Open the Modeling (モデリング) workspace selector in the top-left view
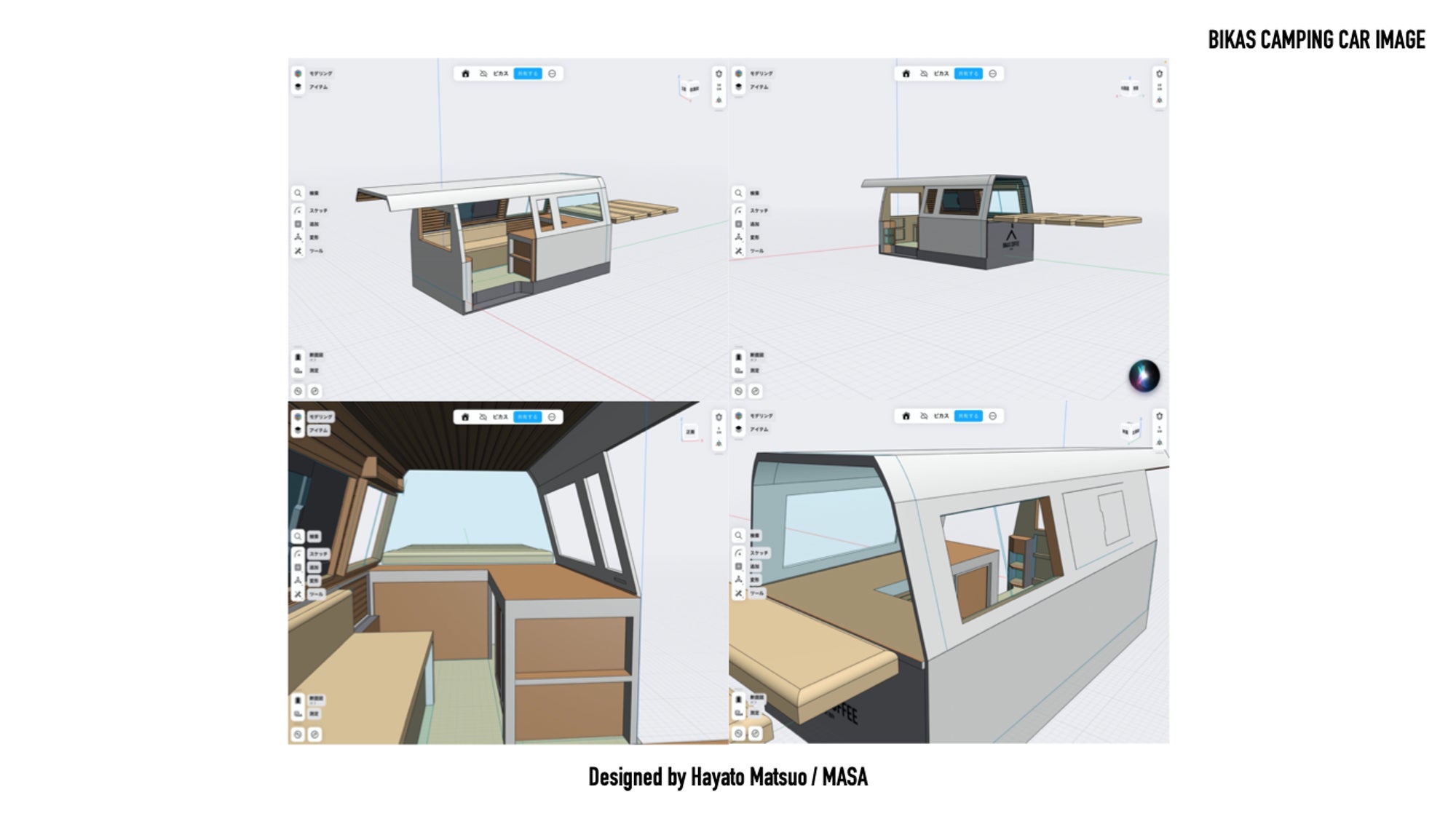The width and height of the screenshot is (1456, 819). tap(298, 74)
